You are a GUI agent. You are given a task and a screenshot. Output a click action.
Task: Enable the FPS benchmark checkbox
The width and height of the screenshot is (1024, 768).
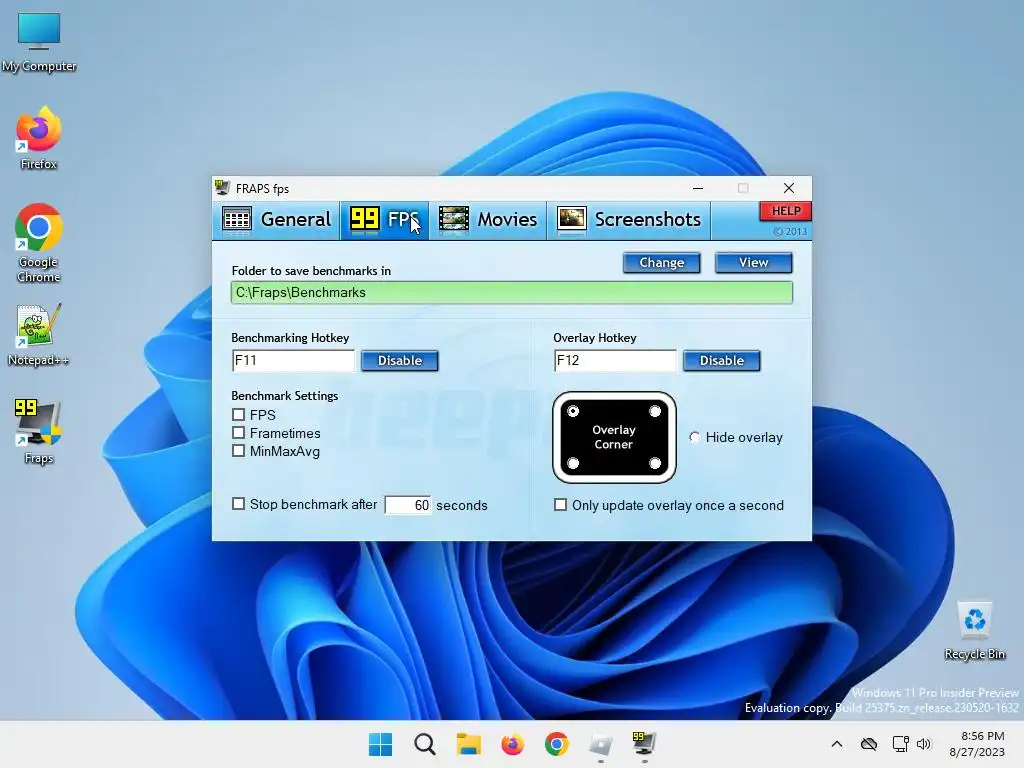pyautogui.click(x=238, y=415)
